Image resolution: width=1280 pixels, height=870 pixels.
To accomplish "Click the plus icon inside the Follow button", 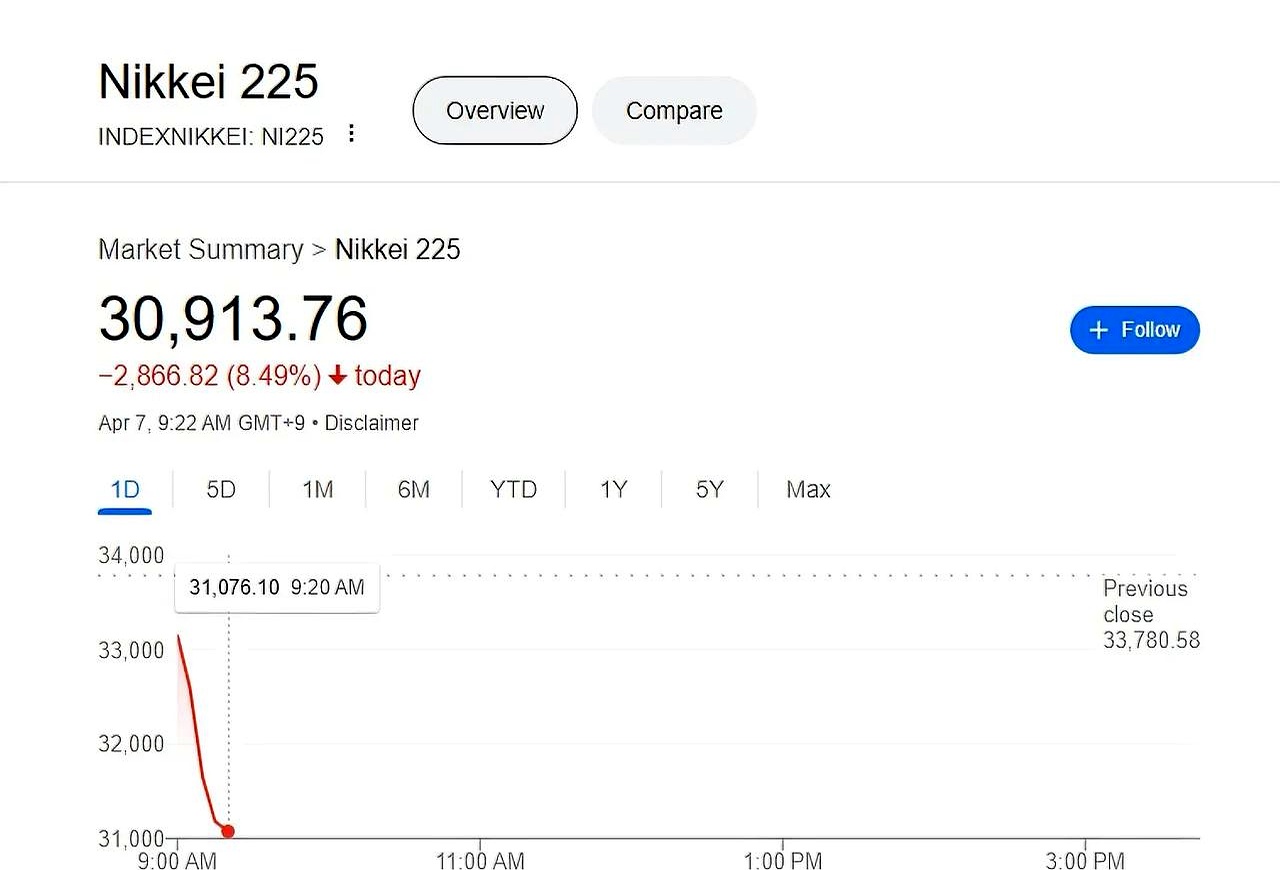I will coord(1098,330).
